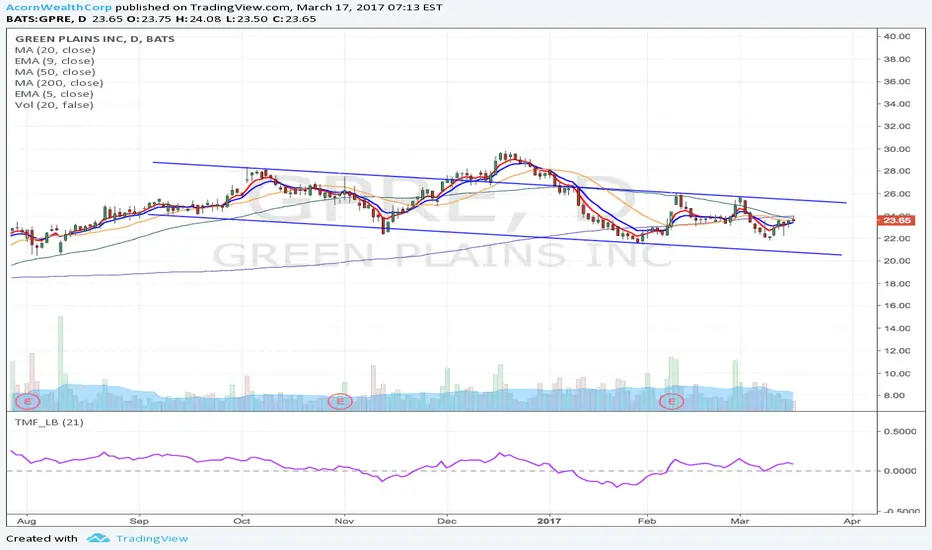The width and height of the screenshot is (932, 550).
Task: Click the red 23.65 current price label
Action: coord(896,221)
